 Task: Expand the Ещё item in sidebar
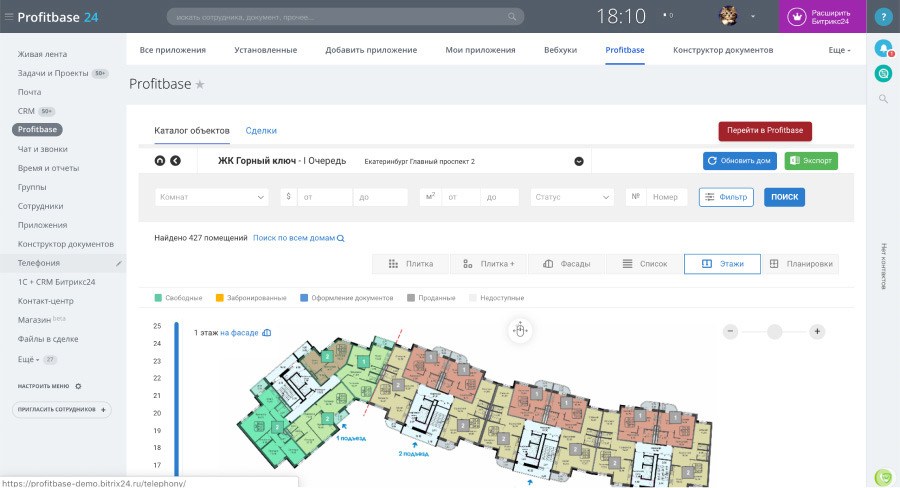point(29,359)
